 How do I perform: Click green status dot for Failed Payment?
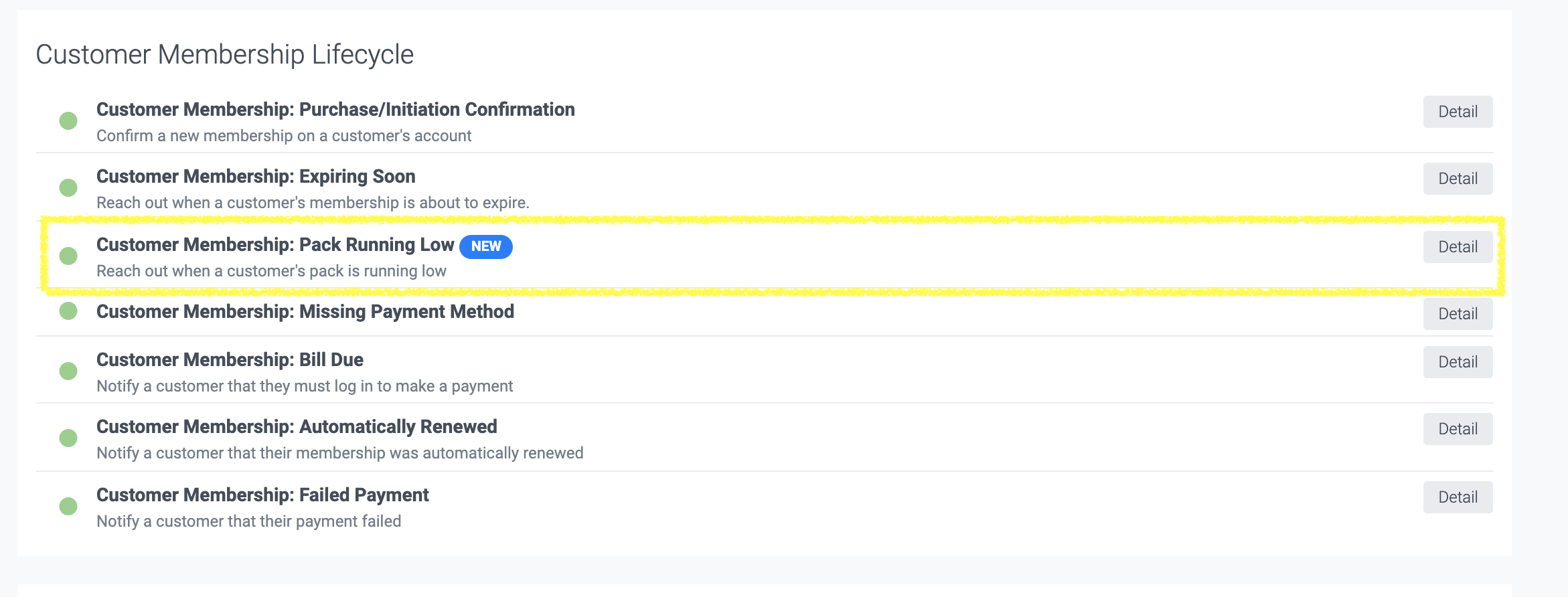coord(68,507)
